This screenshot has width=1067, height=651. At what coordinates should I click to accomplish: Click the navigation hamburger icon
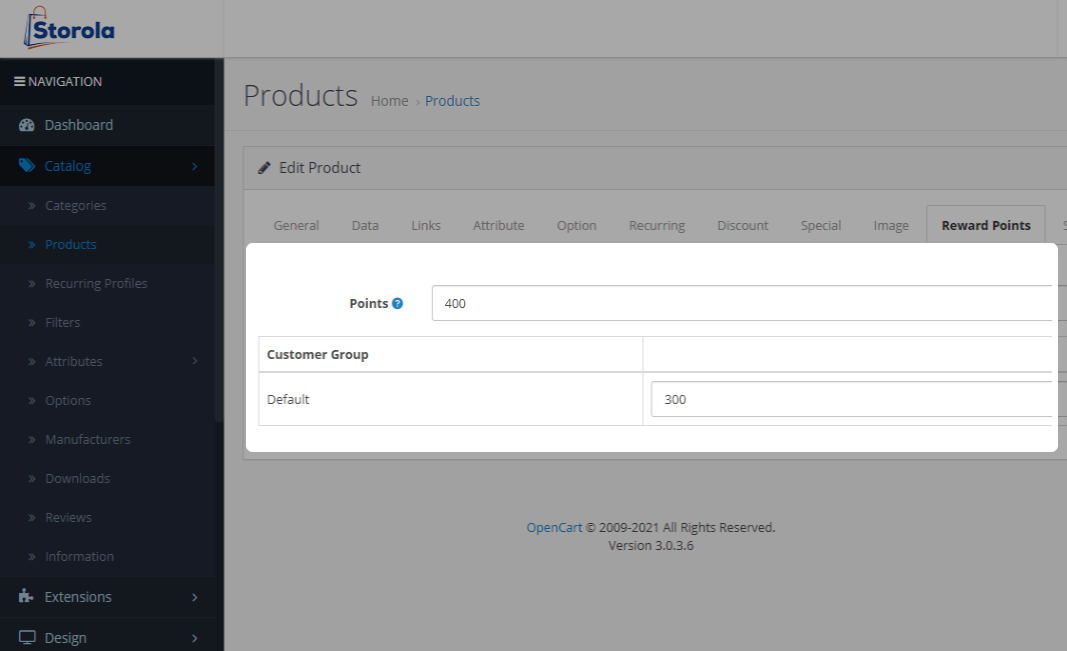(19, 82)
